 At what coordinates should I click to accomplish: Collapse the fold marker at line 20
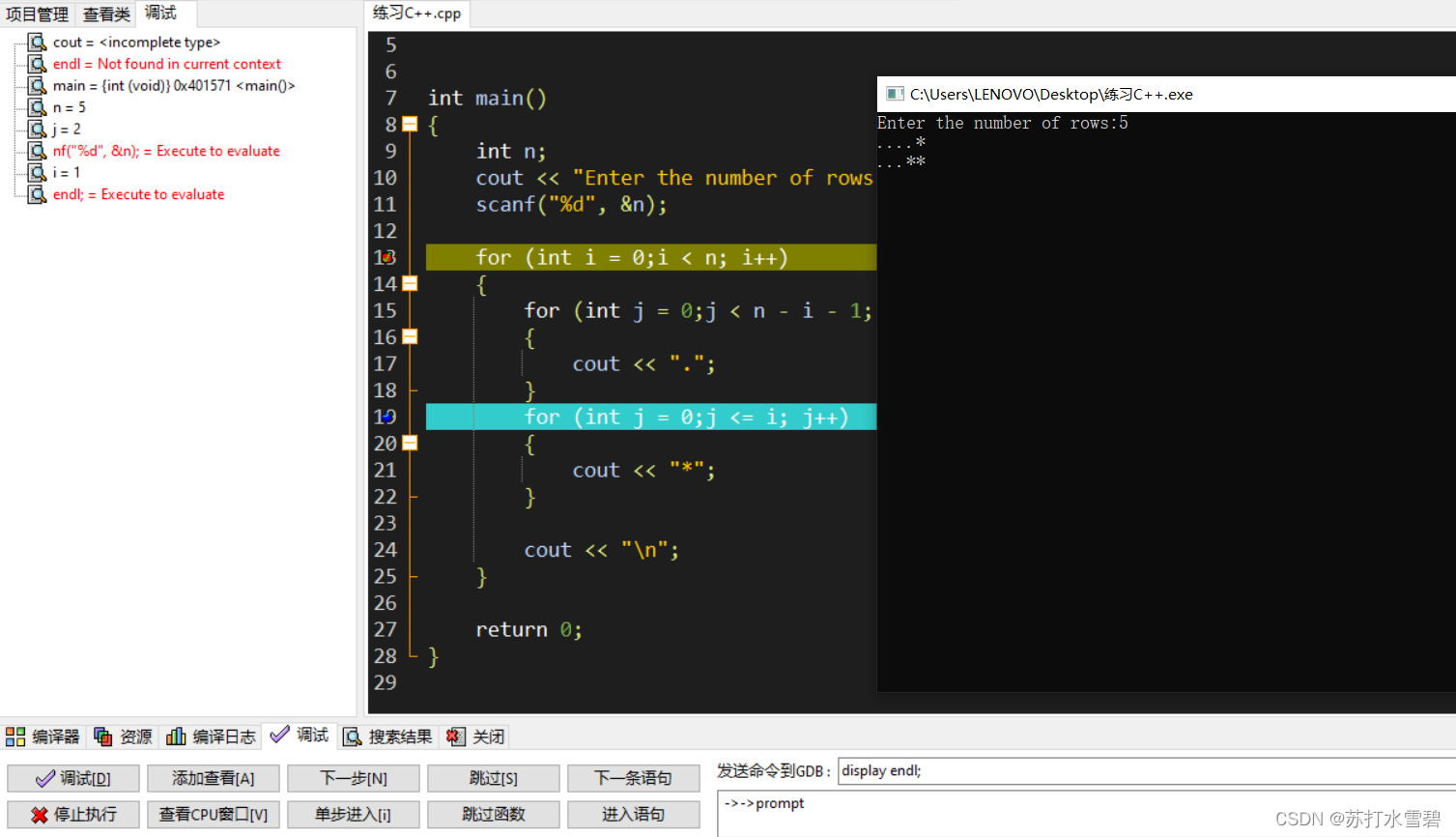click(x=410, y=443)
